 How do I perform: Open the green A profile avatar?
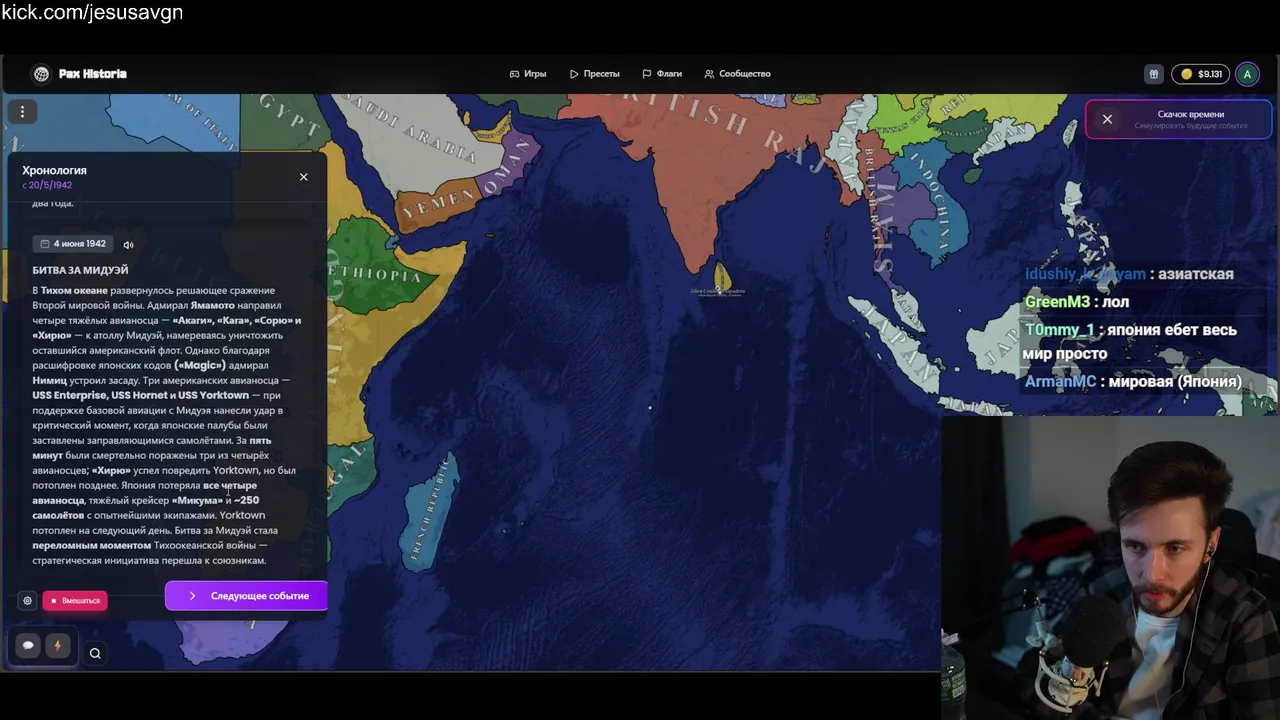pyautogui.click(x=1247, y=74)
